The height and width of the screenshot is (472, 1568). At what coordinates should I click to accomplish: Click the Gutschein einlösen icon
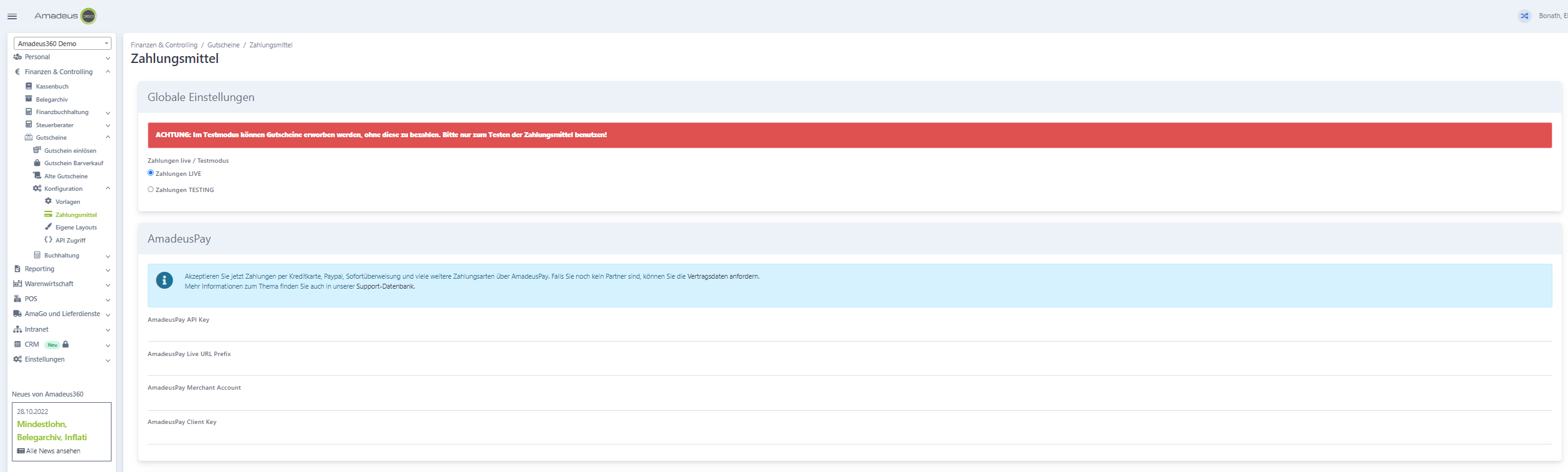click(x=37, y=150)
